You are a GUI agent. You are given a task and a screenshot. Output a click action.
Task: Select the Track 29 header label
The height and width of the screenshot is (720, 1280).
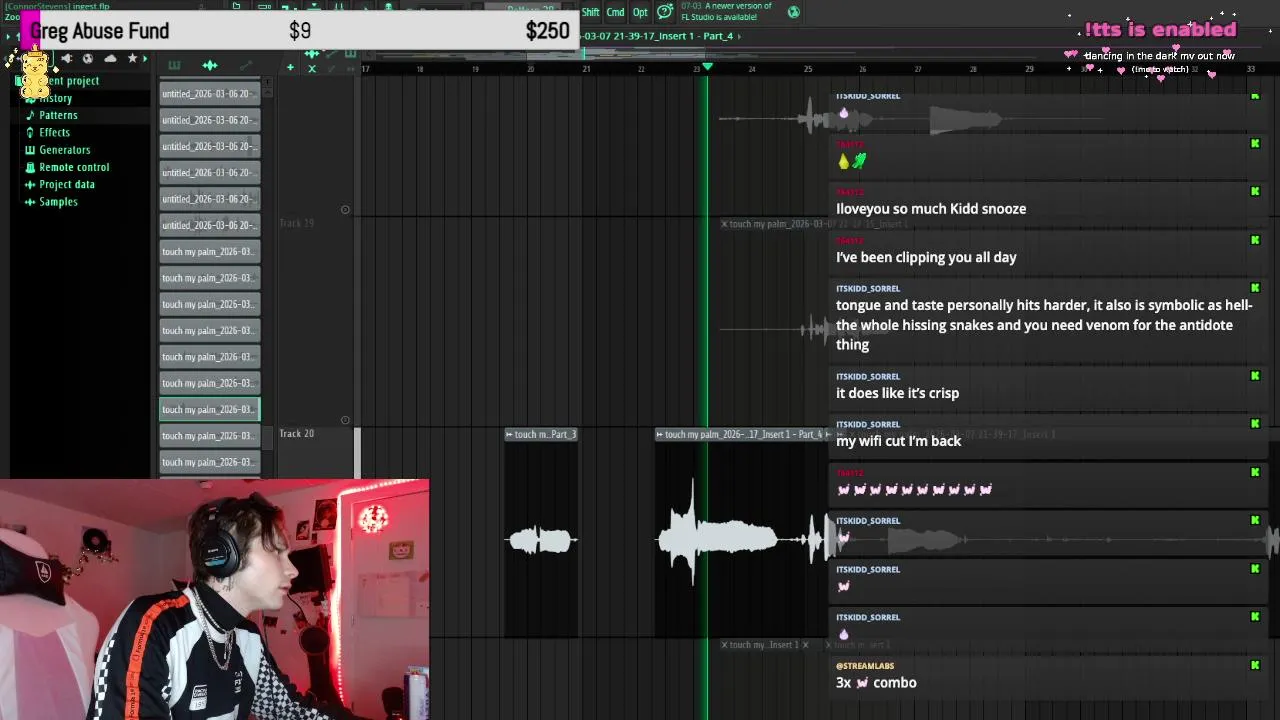pyautogui.click(x=296, y=223)
